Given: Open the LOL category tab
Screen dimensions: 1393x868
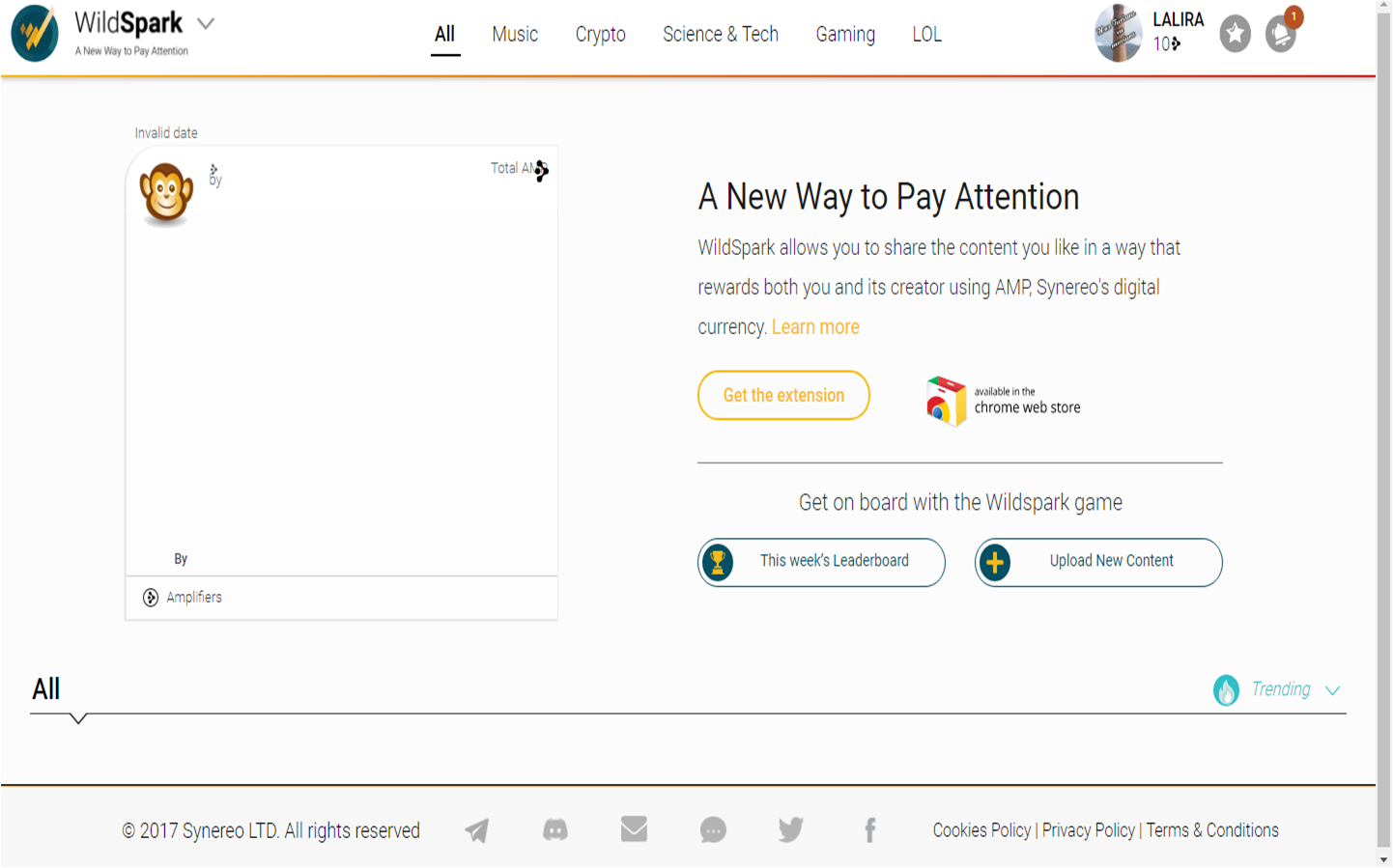Looking at the screenshot, I should pyautogui.click(x=927, y=35).
